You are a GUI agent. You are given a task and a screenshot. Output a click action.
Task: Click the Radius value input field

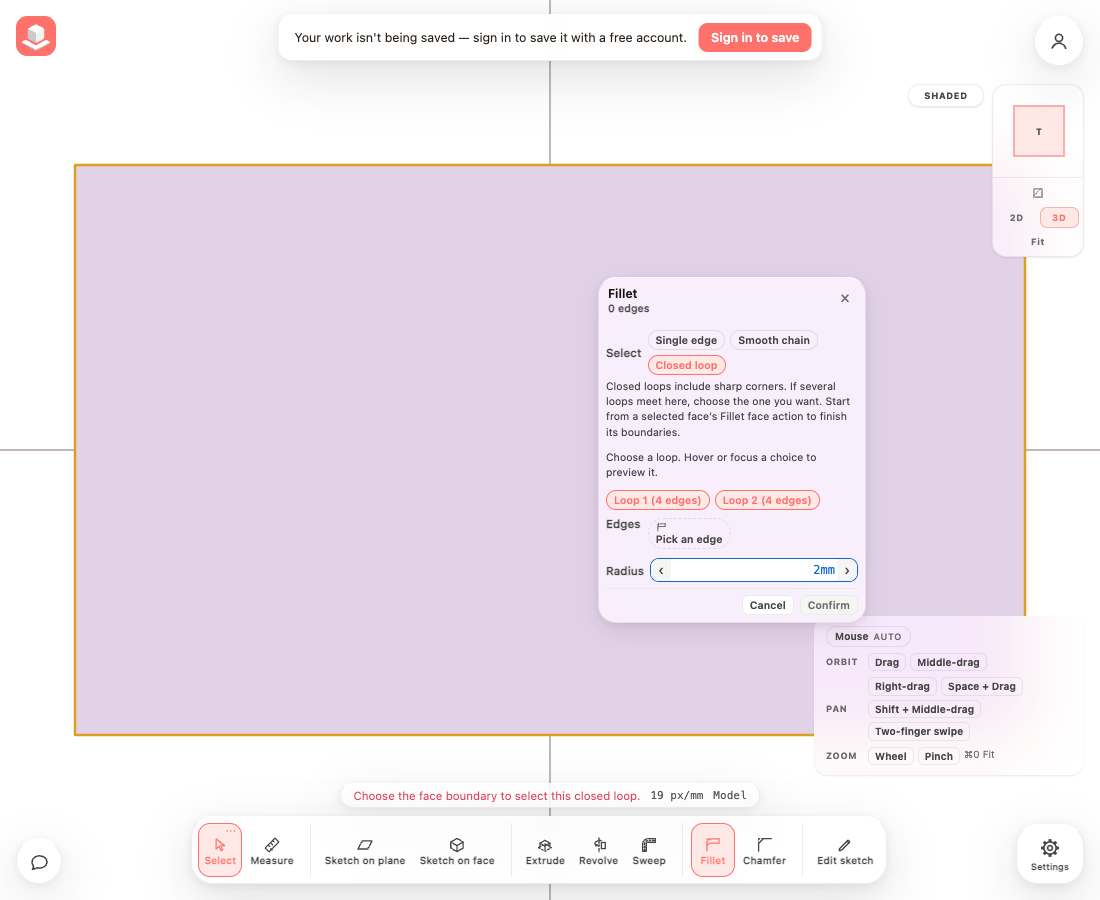tap(754, 570)
